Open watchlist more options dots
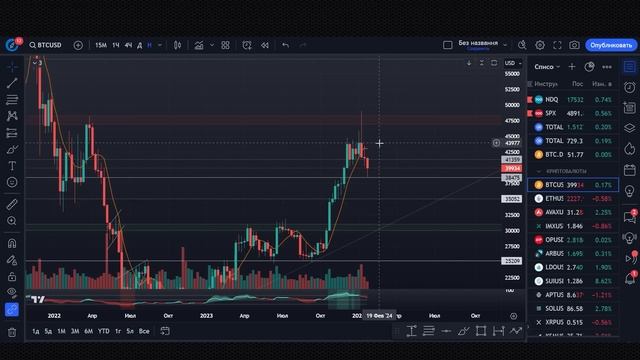Viewport: 640px width, 360px height. click(607, 67)
